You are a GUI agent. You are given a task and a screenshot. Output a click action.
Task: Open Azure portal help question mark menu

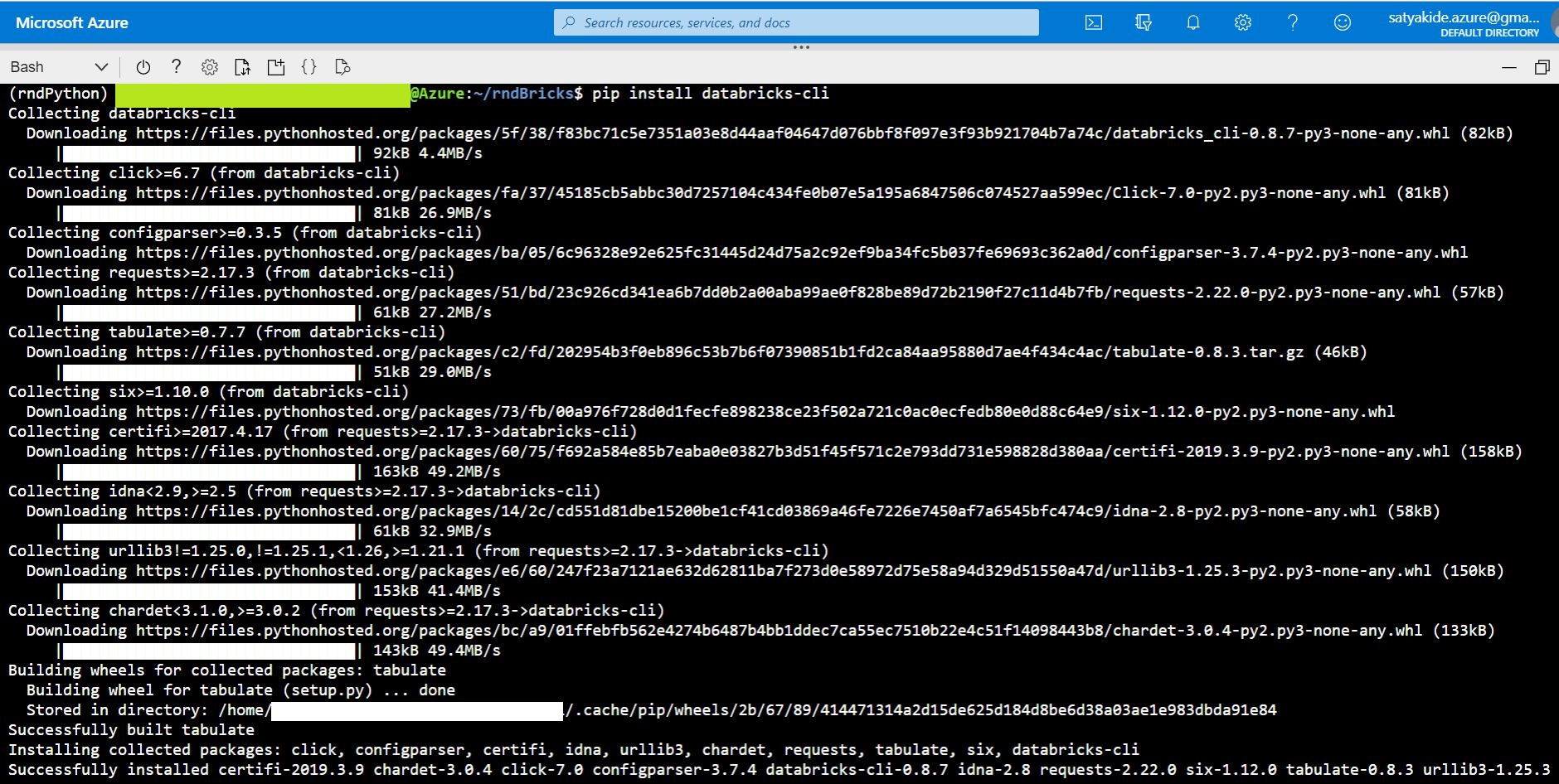[x=1292, y=22]
